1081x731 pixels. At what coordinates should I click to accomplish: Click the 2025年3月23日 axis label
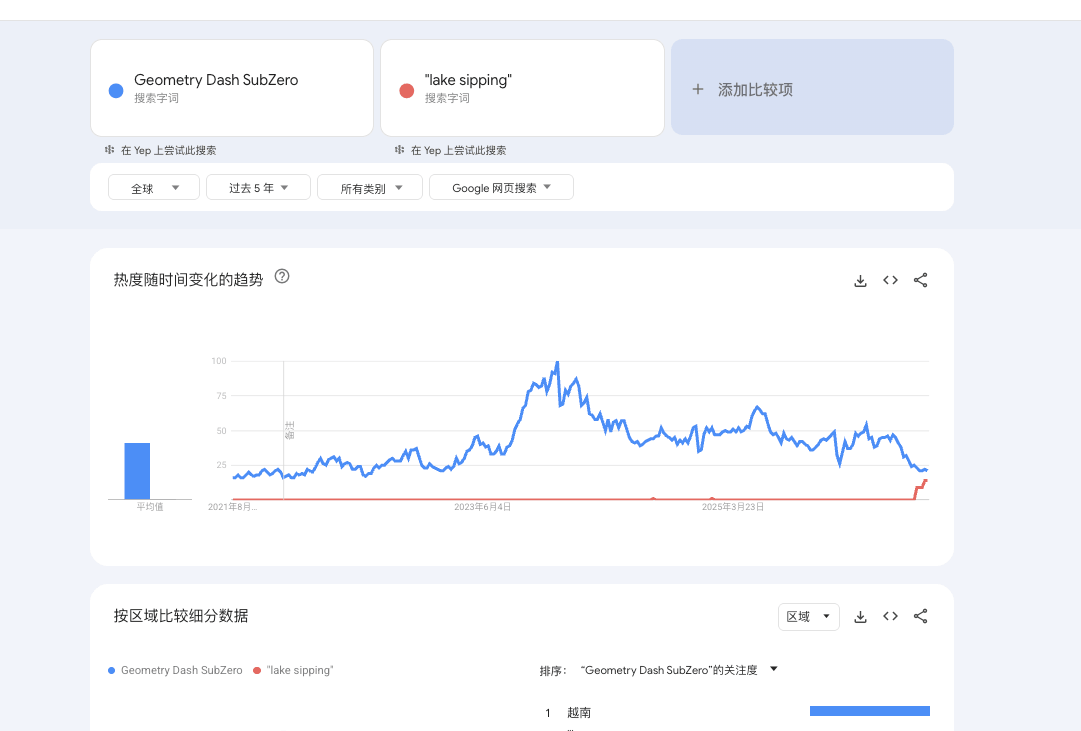[733, 507]
